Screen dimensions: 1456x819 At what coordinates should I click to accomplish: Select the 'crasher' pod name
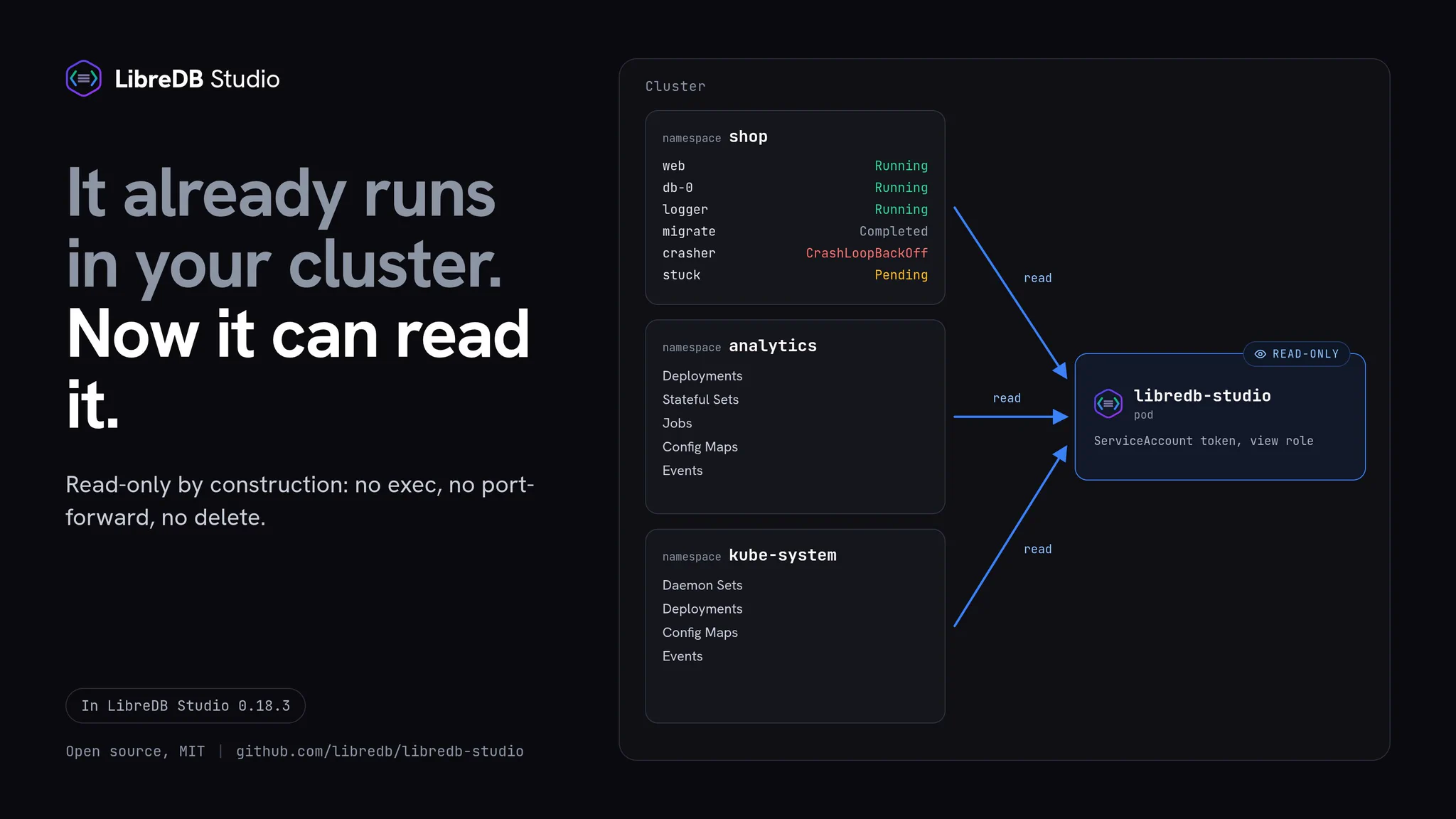pyautogui.click(x=689, y=253)
